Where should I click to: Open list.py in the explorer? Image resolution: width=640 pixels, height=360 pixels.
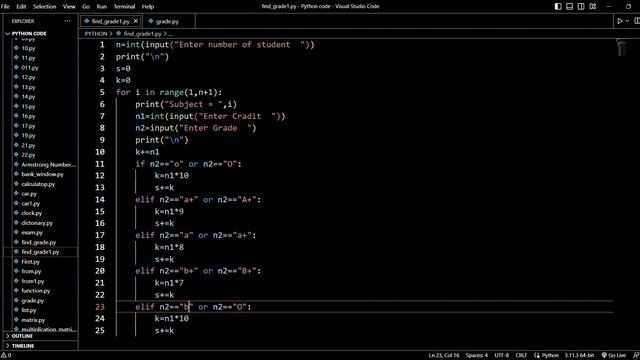pyautogui.click(x=29, y=310)
